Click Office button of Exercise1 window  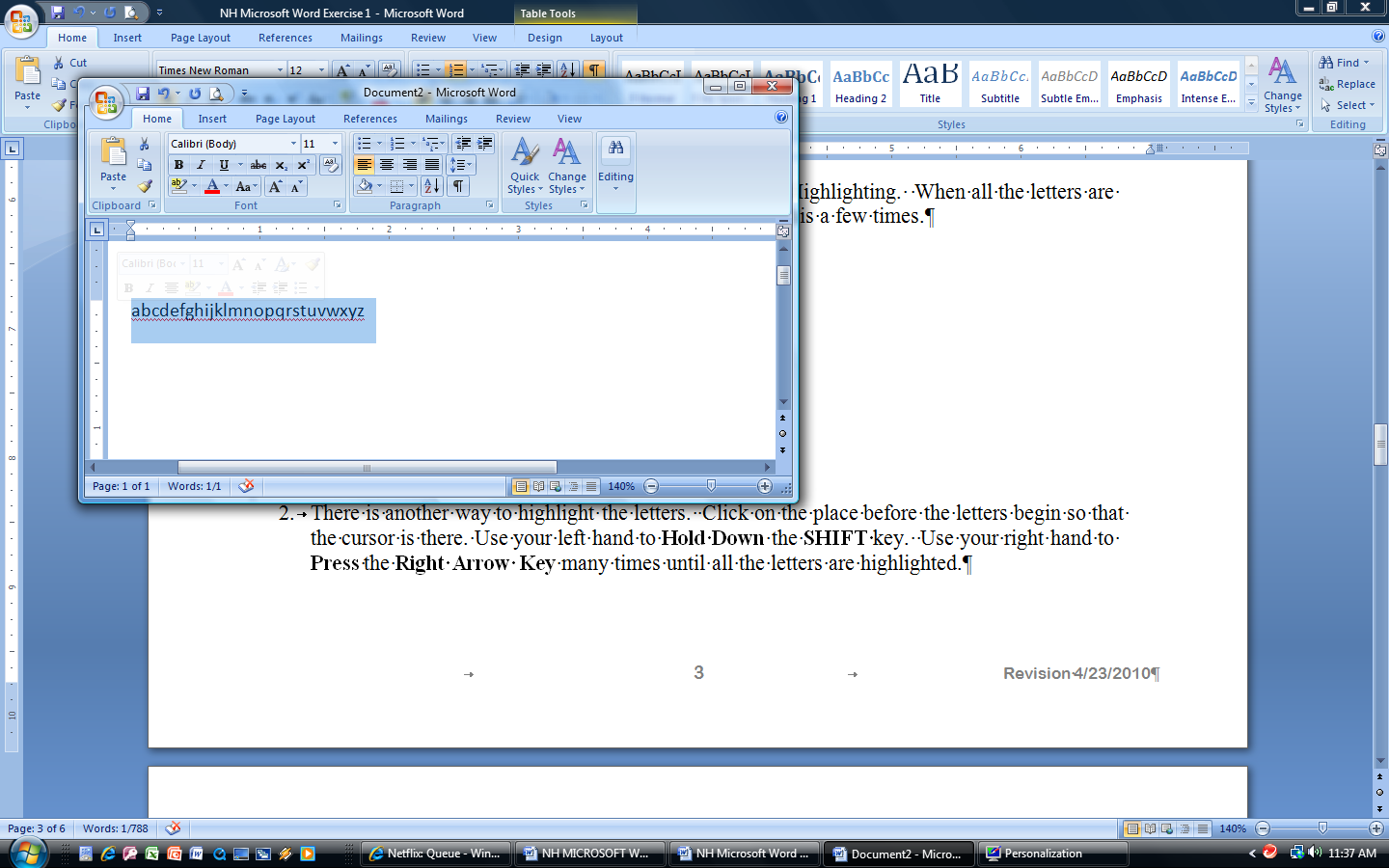(20, 21)
